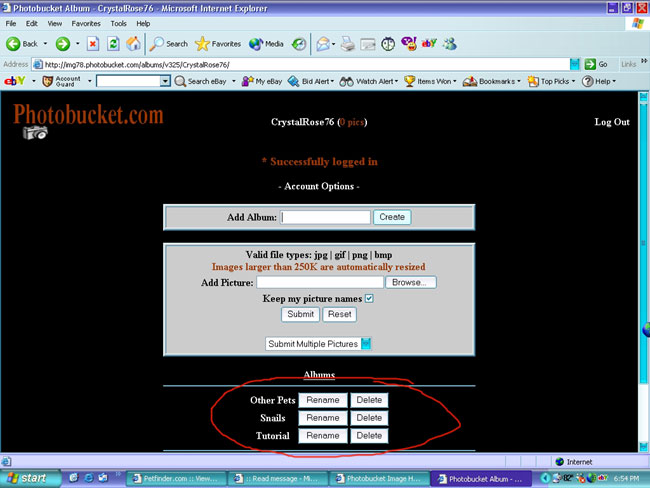
Task: Click the Yahoo messenger toolbar icon
Action: click(x=409, y=44)
